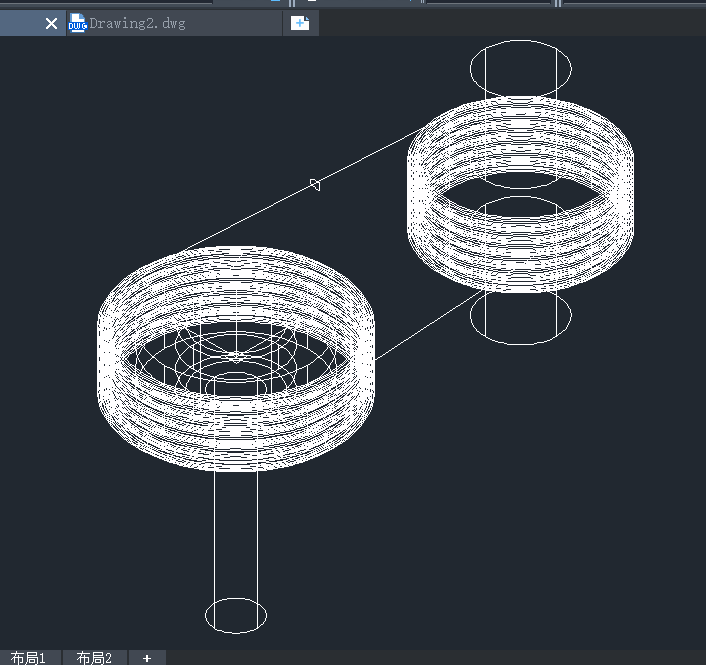
Task: Open the 布局2 layout tab
Action: click(x=95, y=658)
